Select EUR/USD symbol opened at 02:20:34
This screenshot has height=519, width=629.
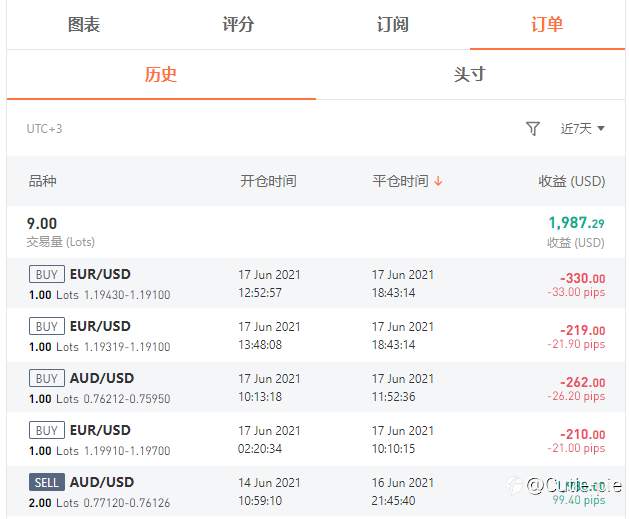[x=100, y=430]
